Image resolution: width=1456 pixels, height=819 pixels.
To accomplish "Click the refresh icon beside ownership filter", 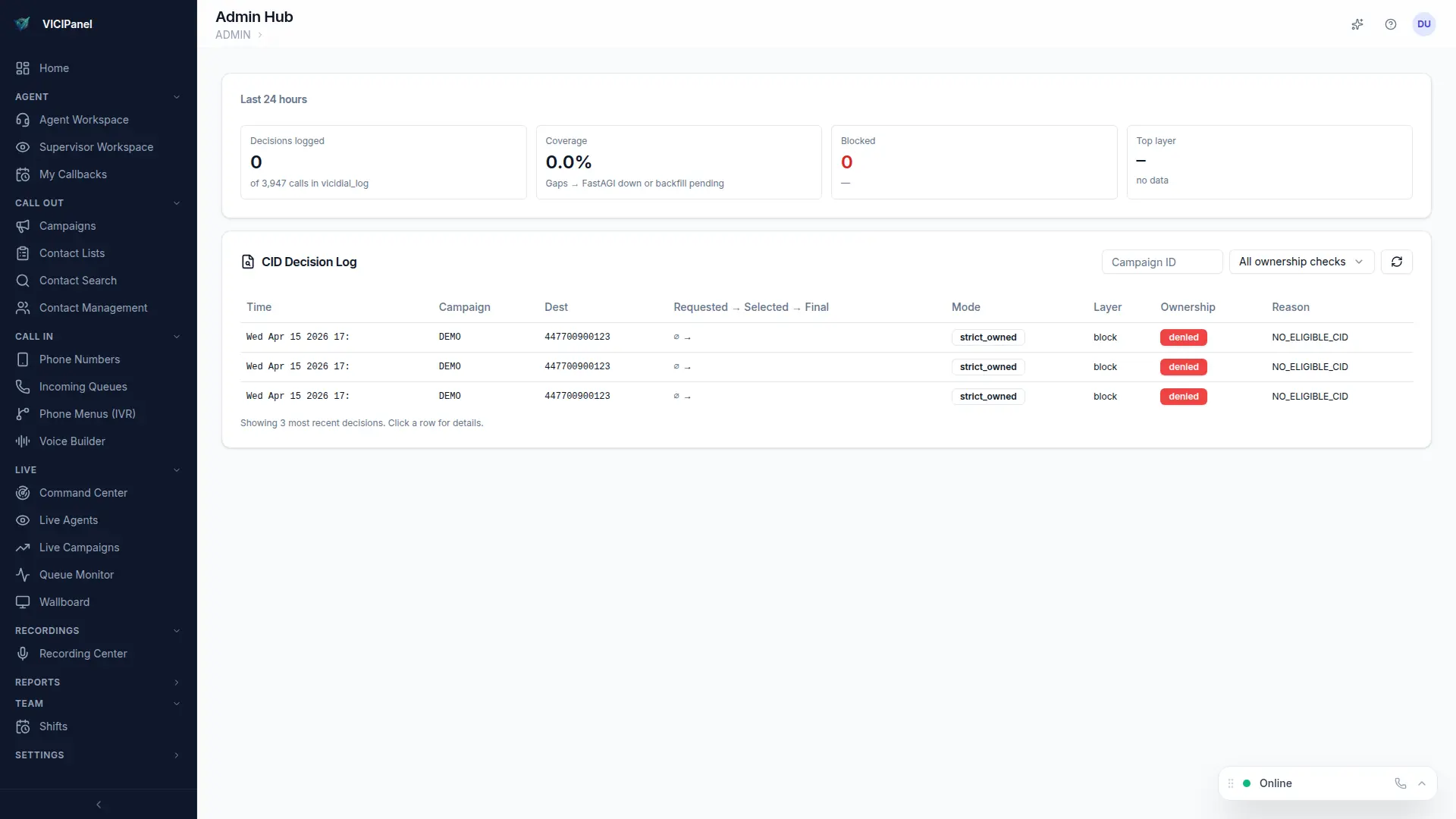I will (x=1397, y=262).
